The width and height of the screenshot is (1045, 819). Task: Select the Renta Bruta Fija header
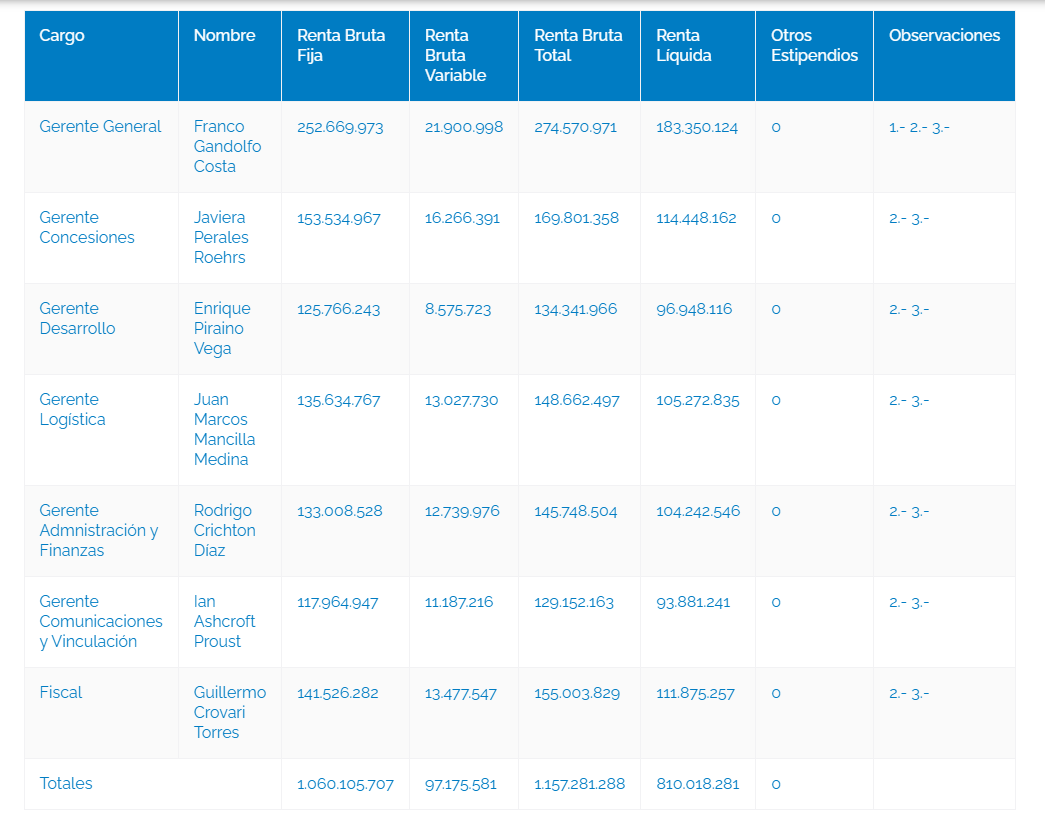pyautogui.click(x=341, y=46)
